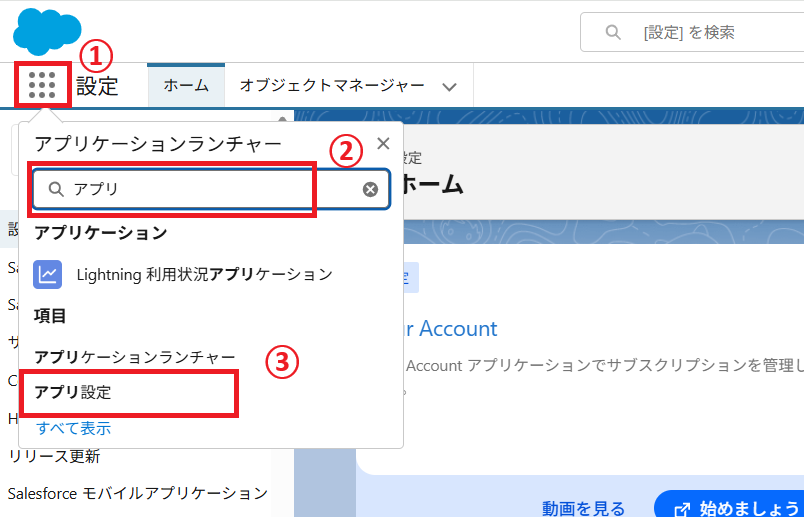Choose the アプリケーションランチャー item

coord(135,357)
